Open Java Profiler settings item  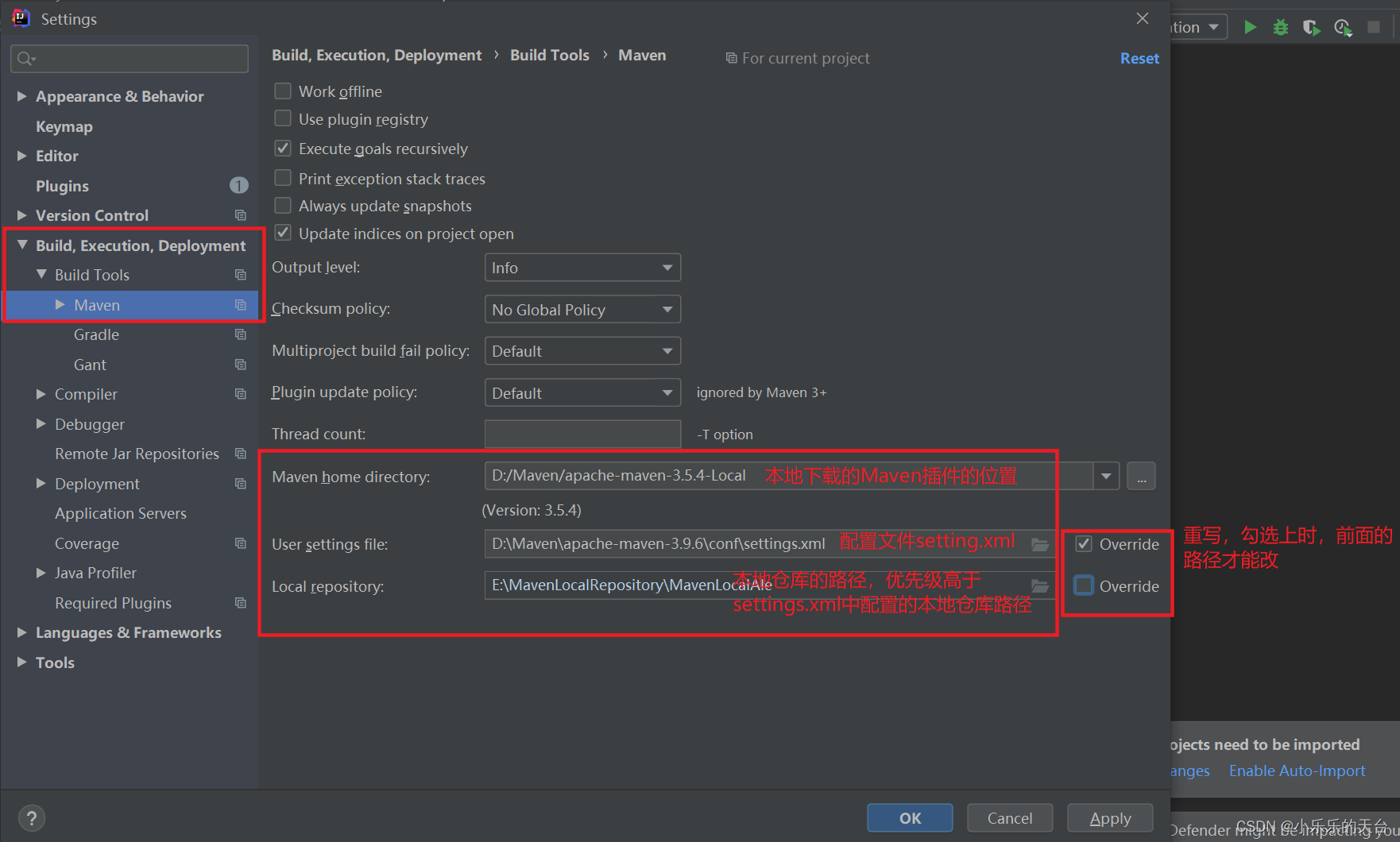pos(95,573)
